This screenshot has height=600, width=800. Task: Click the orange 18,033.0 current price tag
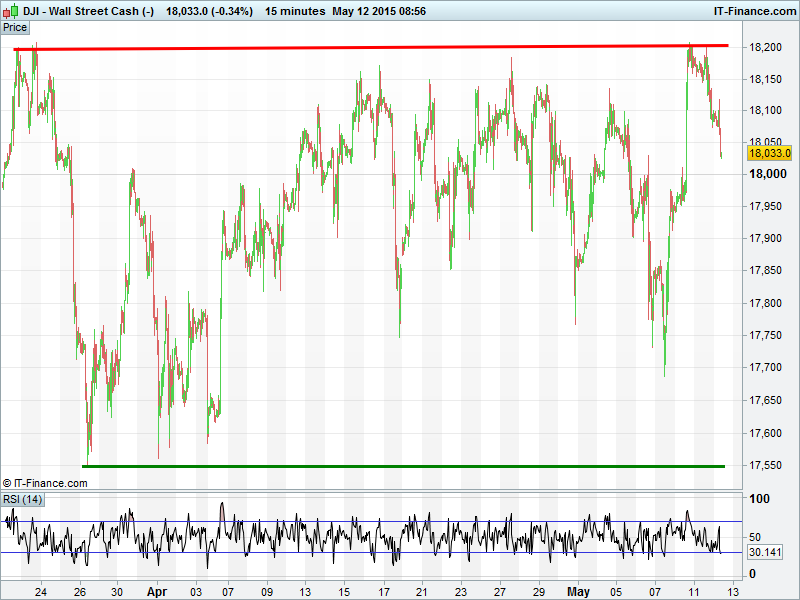coord(769,153)
